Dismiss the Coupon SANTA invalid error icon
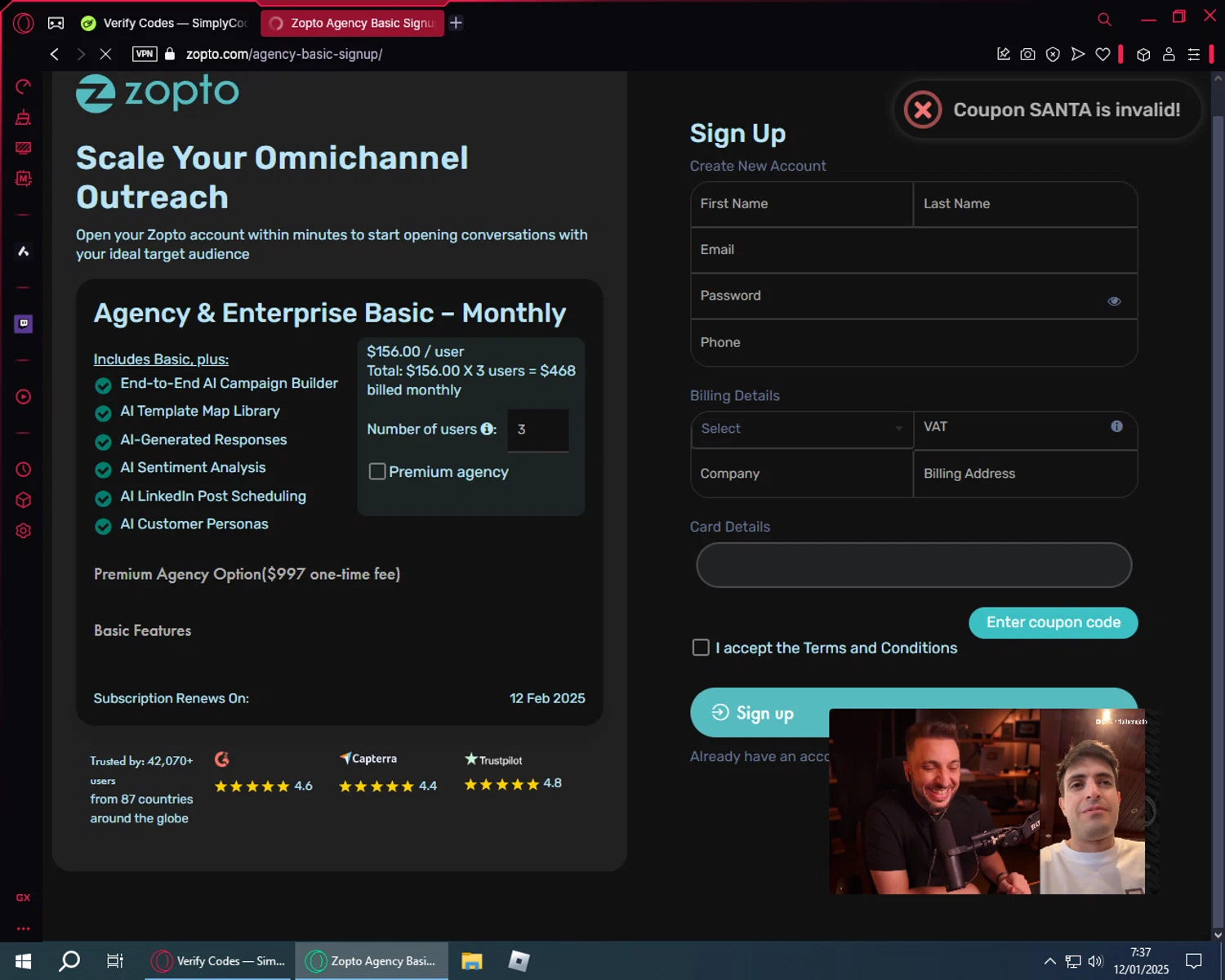 pos(923,109)
